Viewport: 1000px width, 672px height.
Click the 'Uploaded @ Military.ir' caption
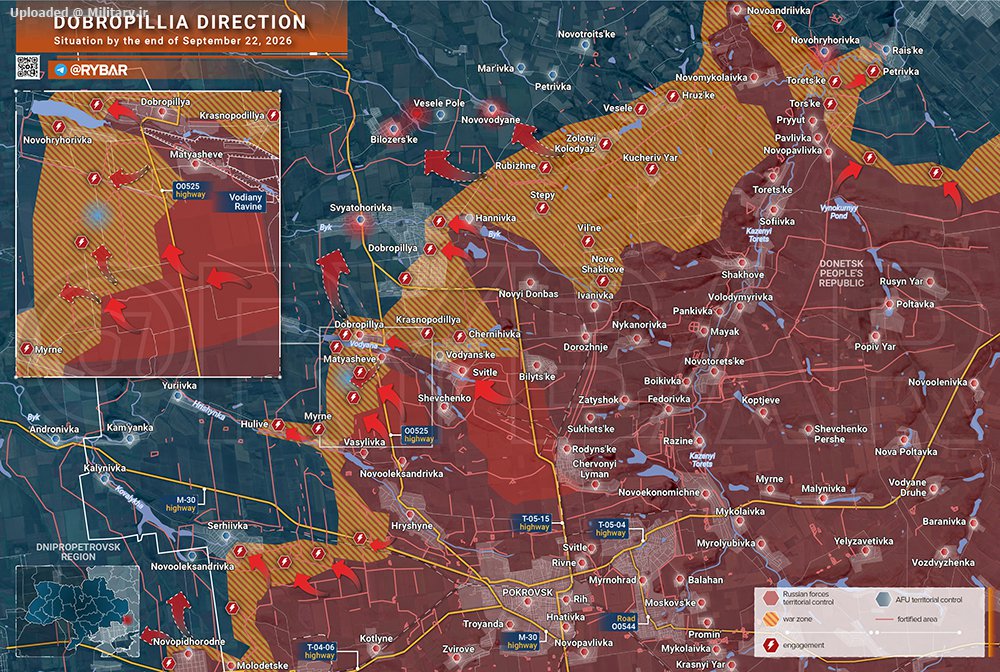click(78, 12)
